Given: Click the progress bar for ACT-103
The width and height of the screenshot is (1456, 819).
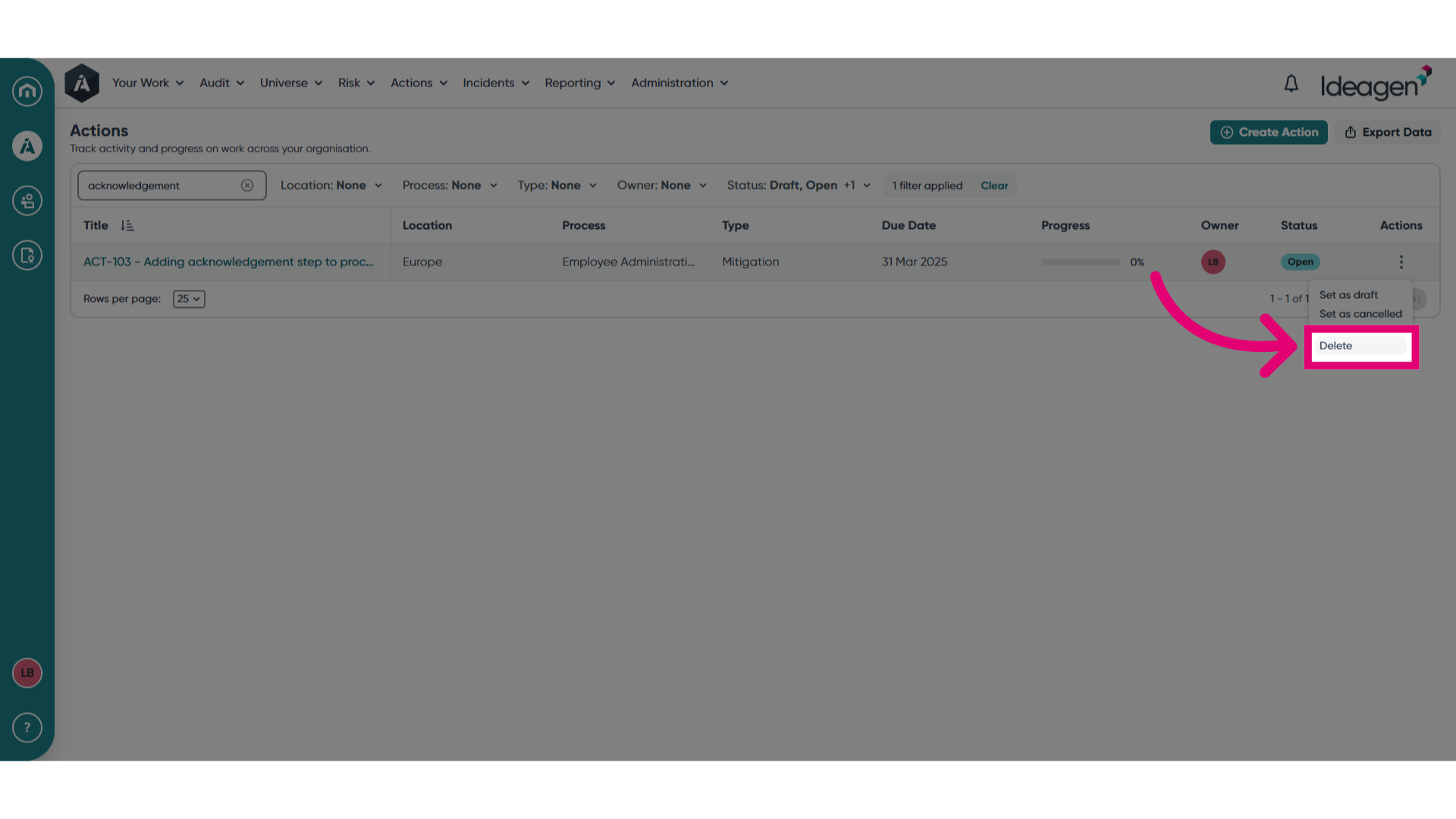Looking at the screenshot, I should 1081,262.
